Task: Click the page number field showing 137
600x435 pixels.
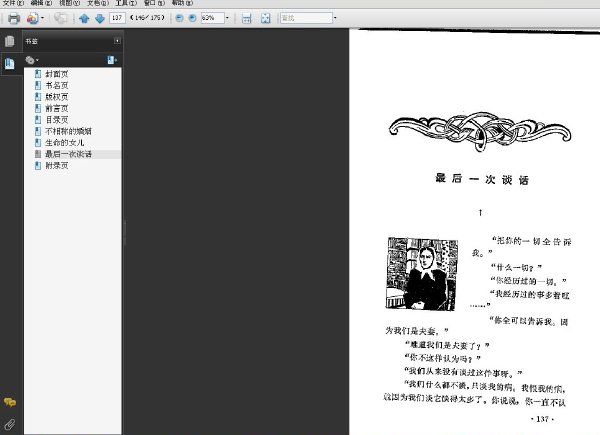Action: coord(117,18)
